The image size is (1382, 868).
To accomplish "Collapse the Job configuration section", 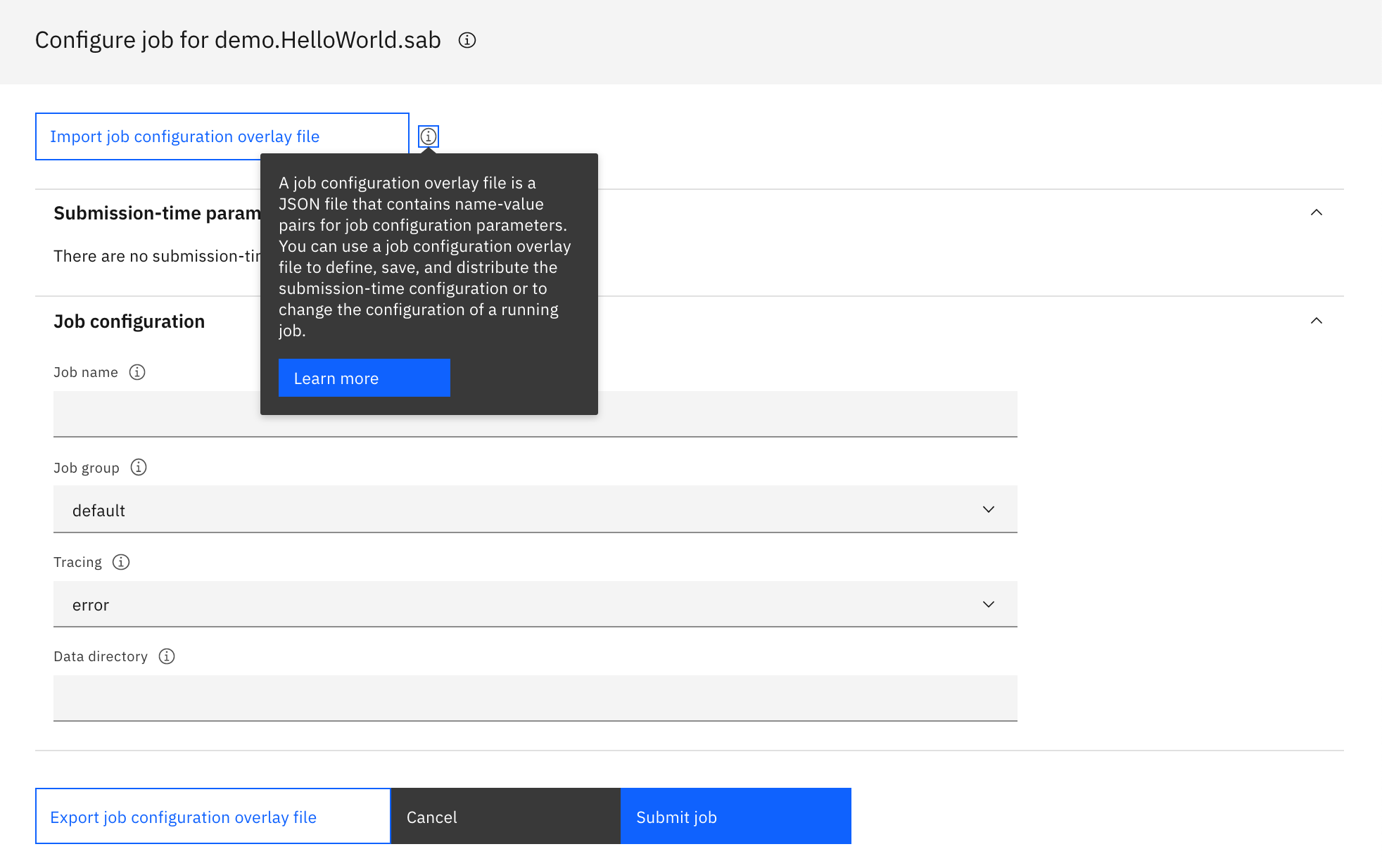I will pyautogui.click(x=1316, y=321).
